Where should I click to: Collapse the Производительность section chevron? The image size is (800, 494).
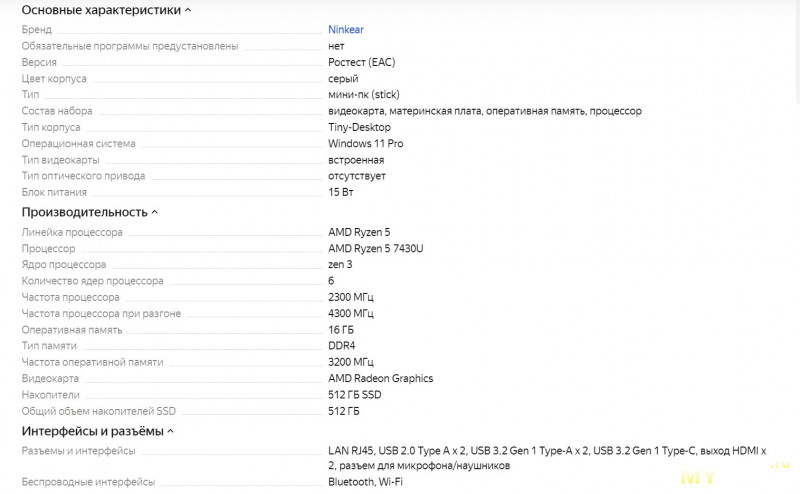154,213
